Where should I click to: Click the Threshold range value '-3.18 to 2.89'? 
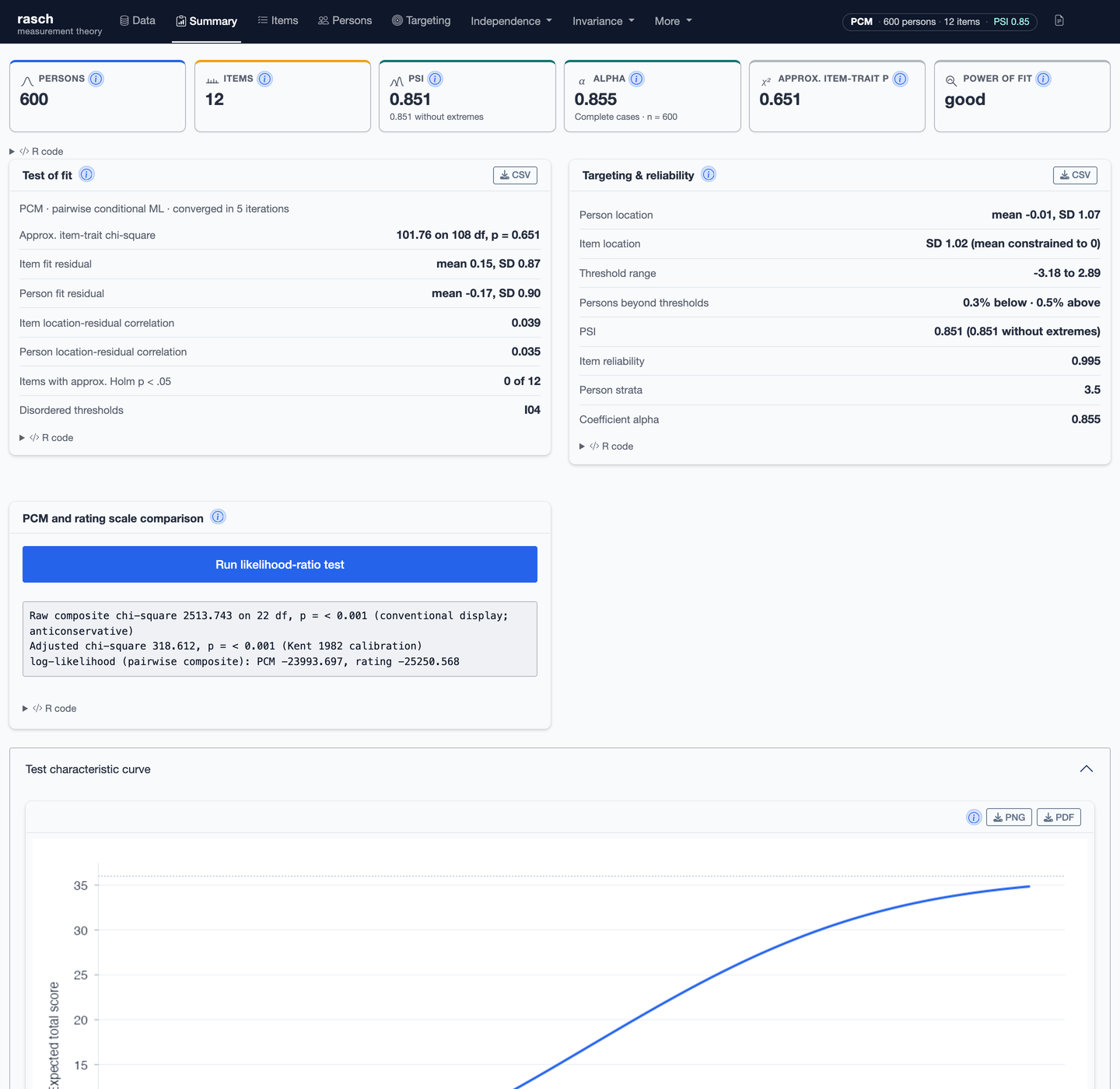pyautogui.click(x=1067, y=273)
